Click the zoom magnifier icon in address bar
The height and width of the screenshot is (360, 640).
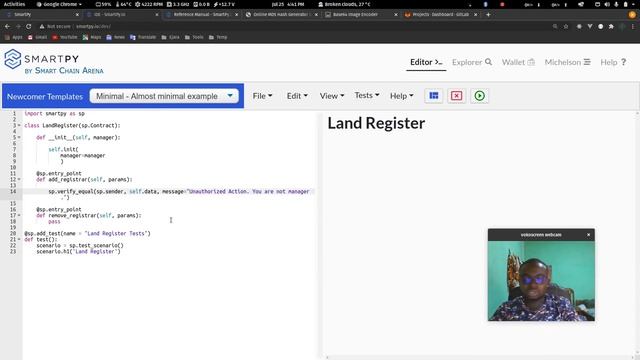[555, 26]
